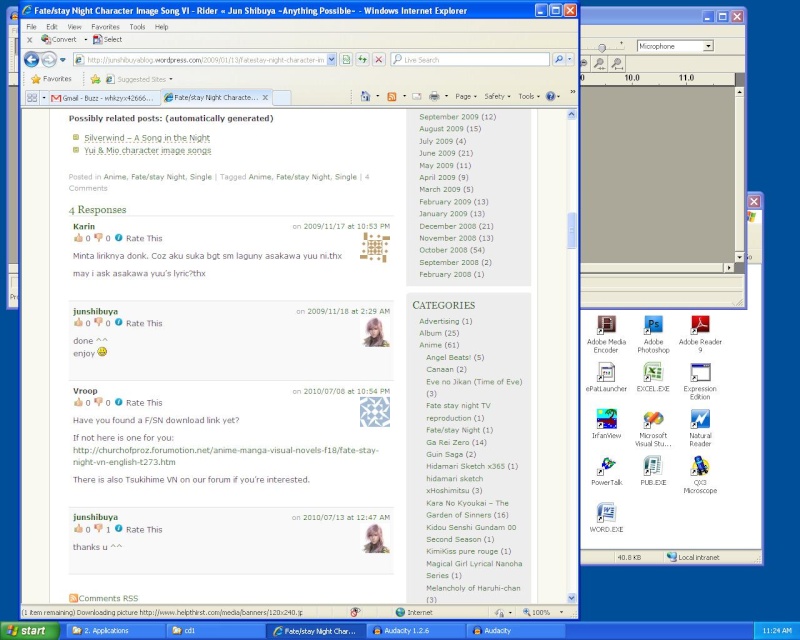Click the Comments RSS feed icon
The image size is (800, 640).
click(73, 598)
